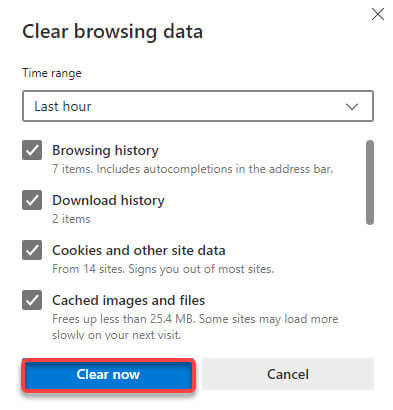Close the Clear browsing data dialog
The width and height of the screenshot is (393, 410).
pos(378,14)
